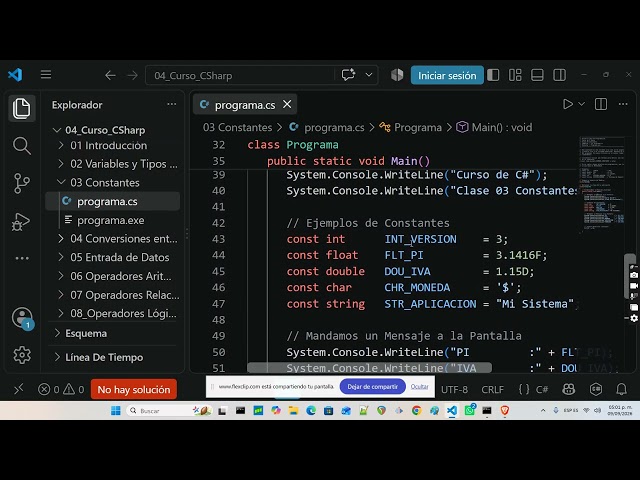The image size is (640, 480).
Task: Click the Buscar taskbar search box
Action: click(x=168, y=410)
